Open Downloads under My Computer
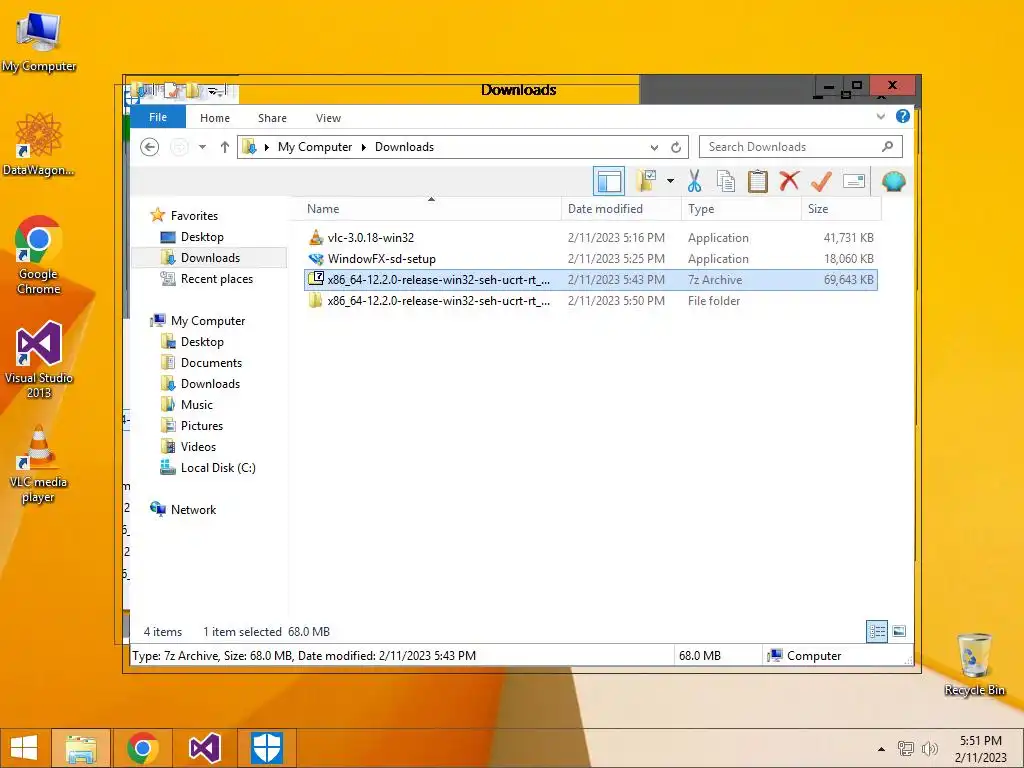This screenshot has height=768, width=1024. point(210,383)
